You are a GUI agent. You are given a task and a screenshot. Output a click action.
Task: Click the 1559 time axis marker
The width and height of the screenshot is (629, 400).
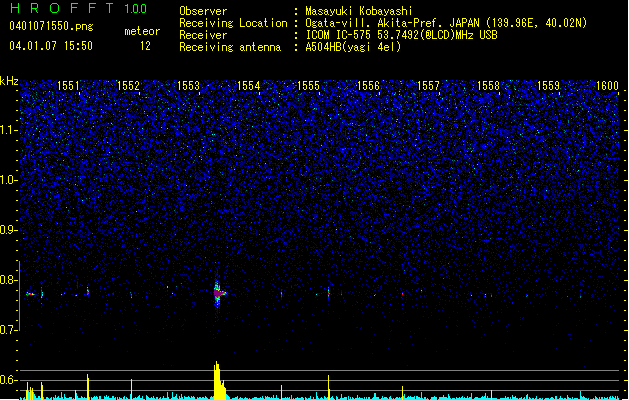[548, 86]
